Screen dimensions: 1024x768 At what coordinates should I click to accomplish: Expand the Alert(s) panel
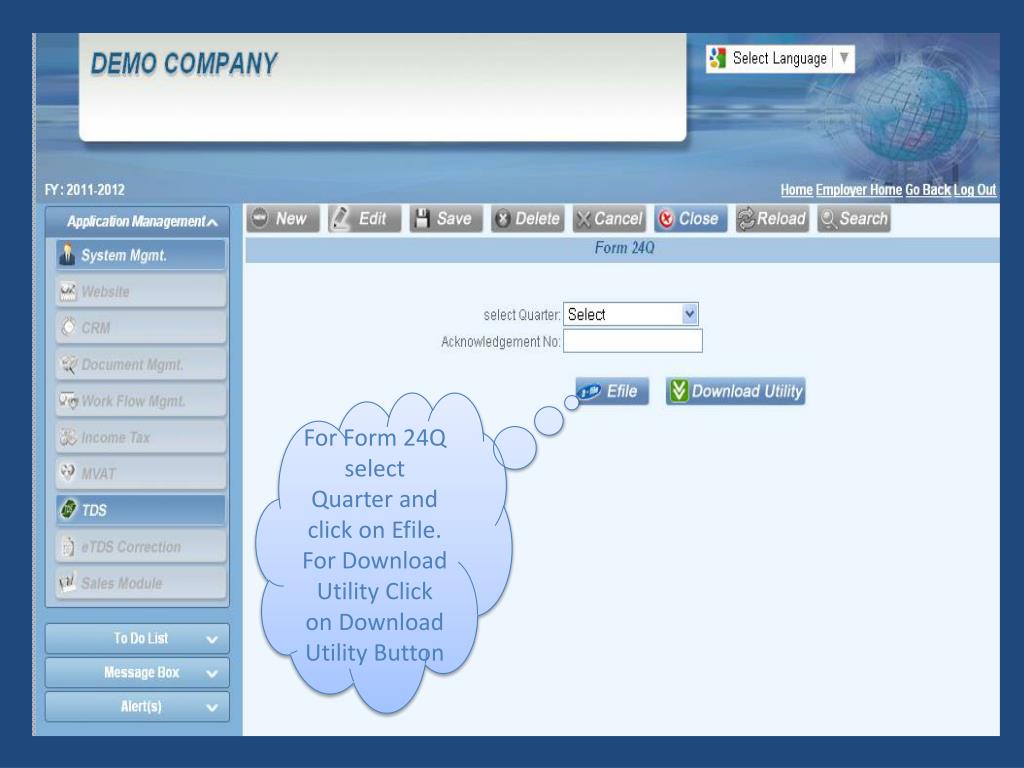(137, 707)
